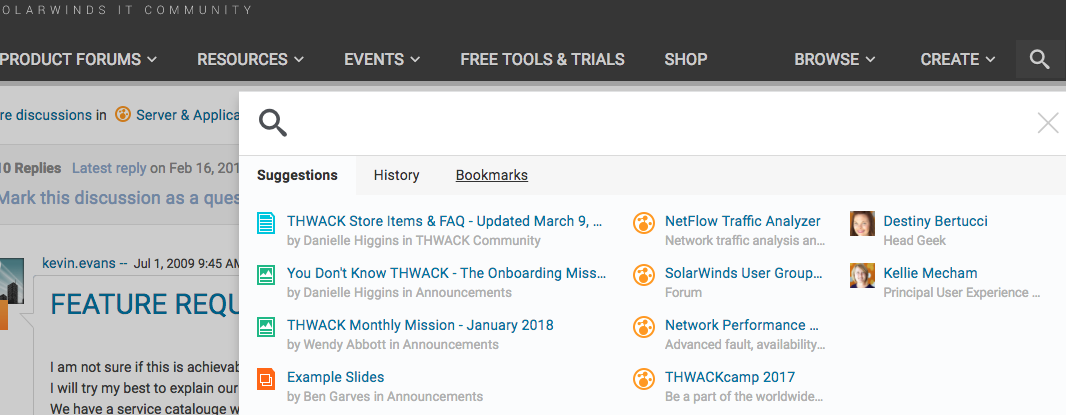Image resolution: width=1066 pixels, height=415 pixels.
Task: Click Mark this discussion as a question link
Action: click(119, 198)
